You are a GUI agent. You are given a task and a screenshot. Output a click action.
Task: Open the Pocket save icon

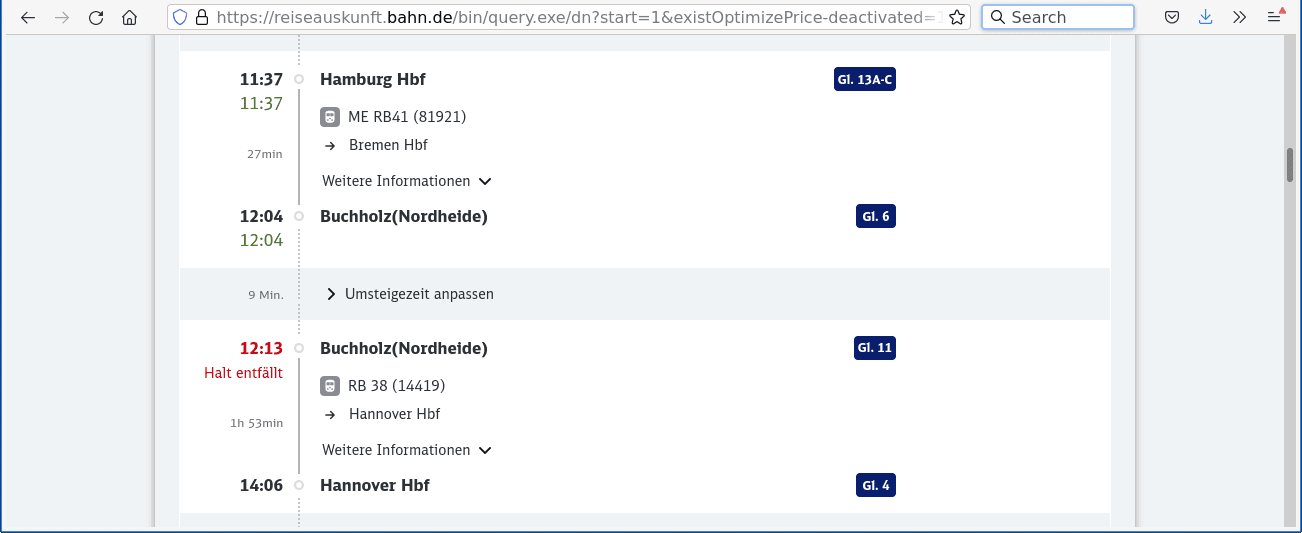pos(1172,17)
